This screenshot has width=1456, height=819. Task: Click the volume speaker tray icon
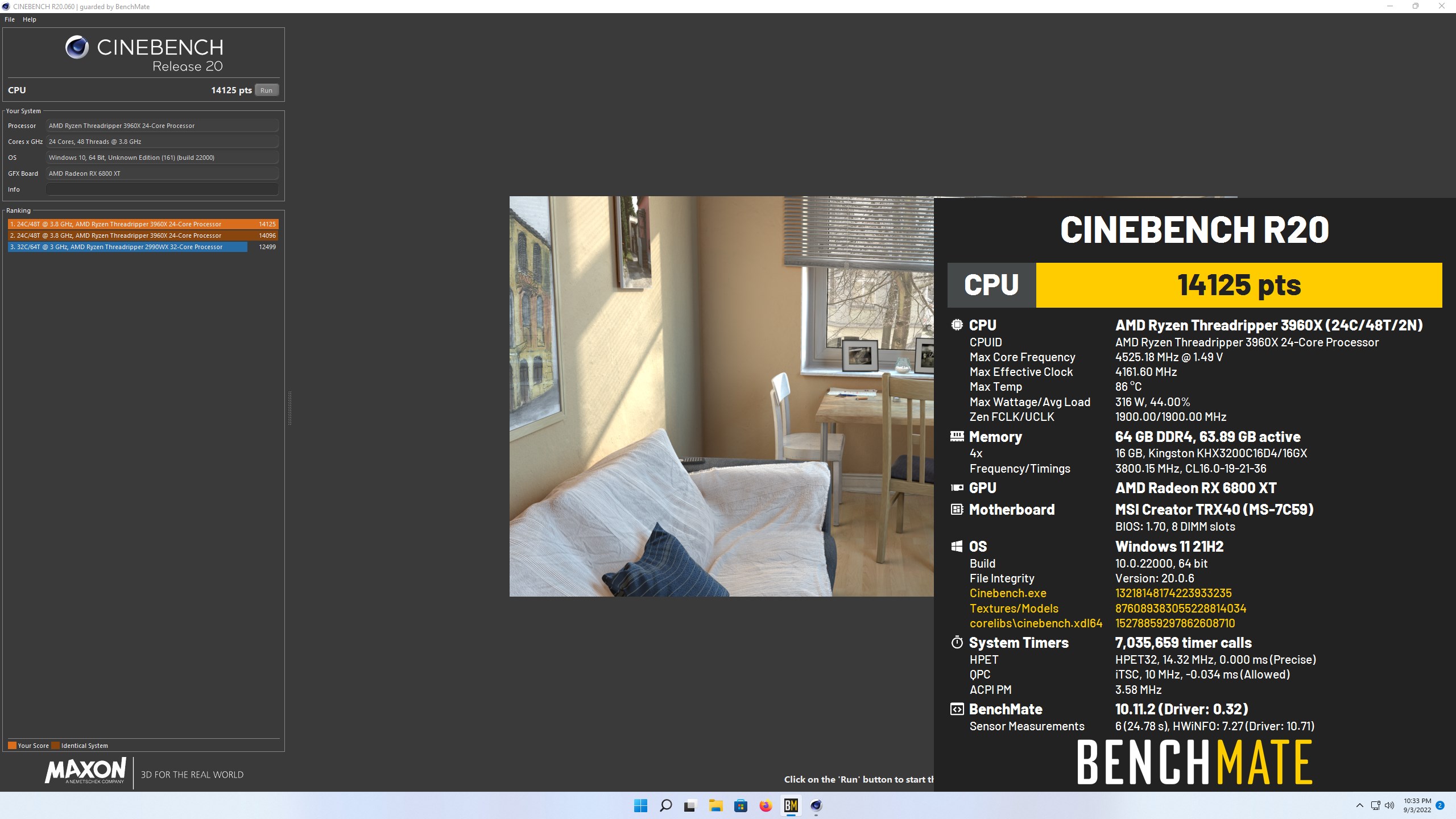1389,805
